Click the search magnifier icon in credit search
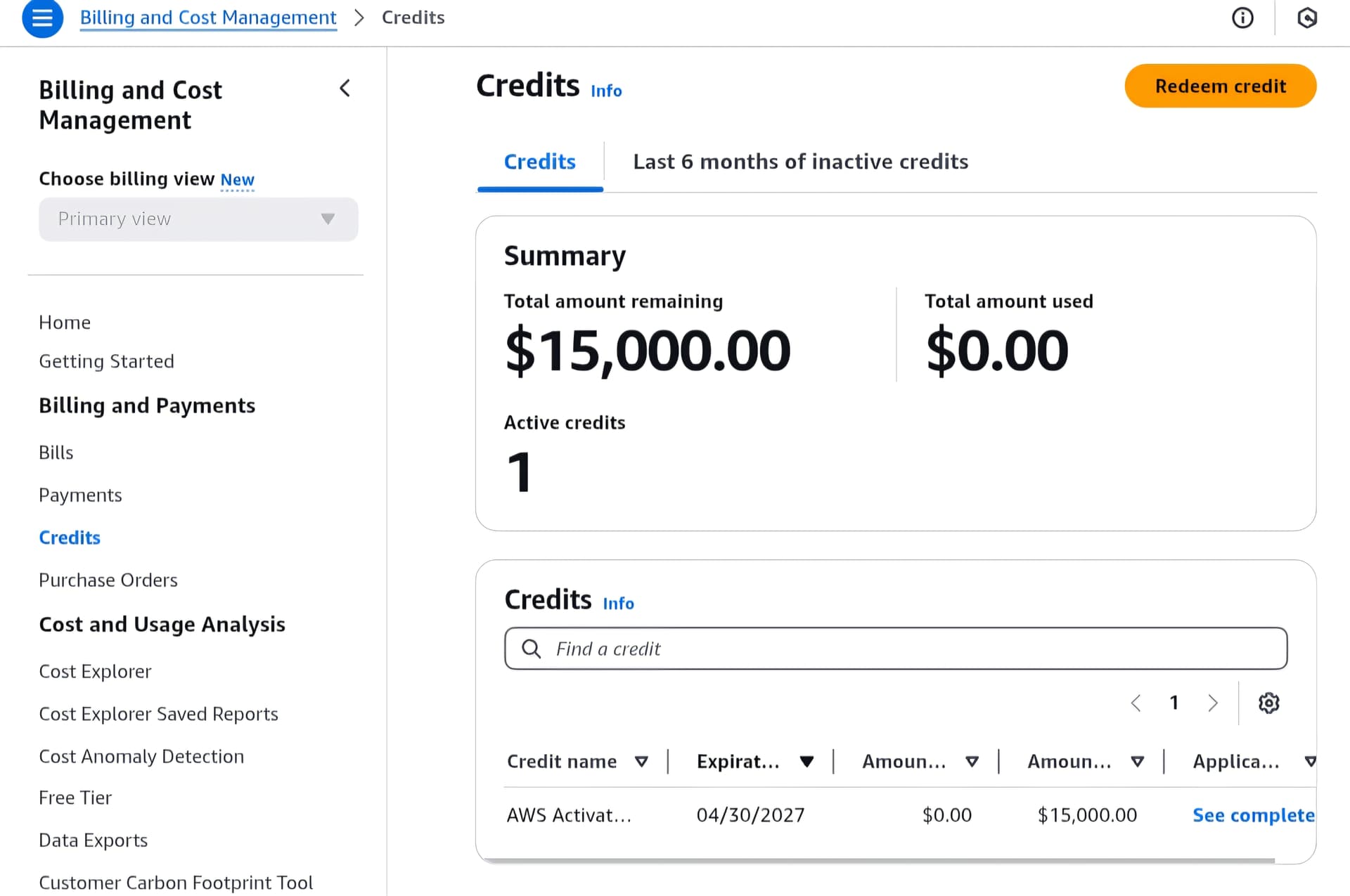 click(532, 649)
